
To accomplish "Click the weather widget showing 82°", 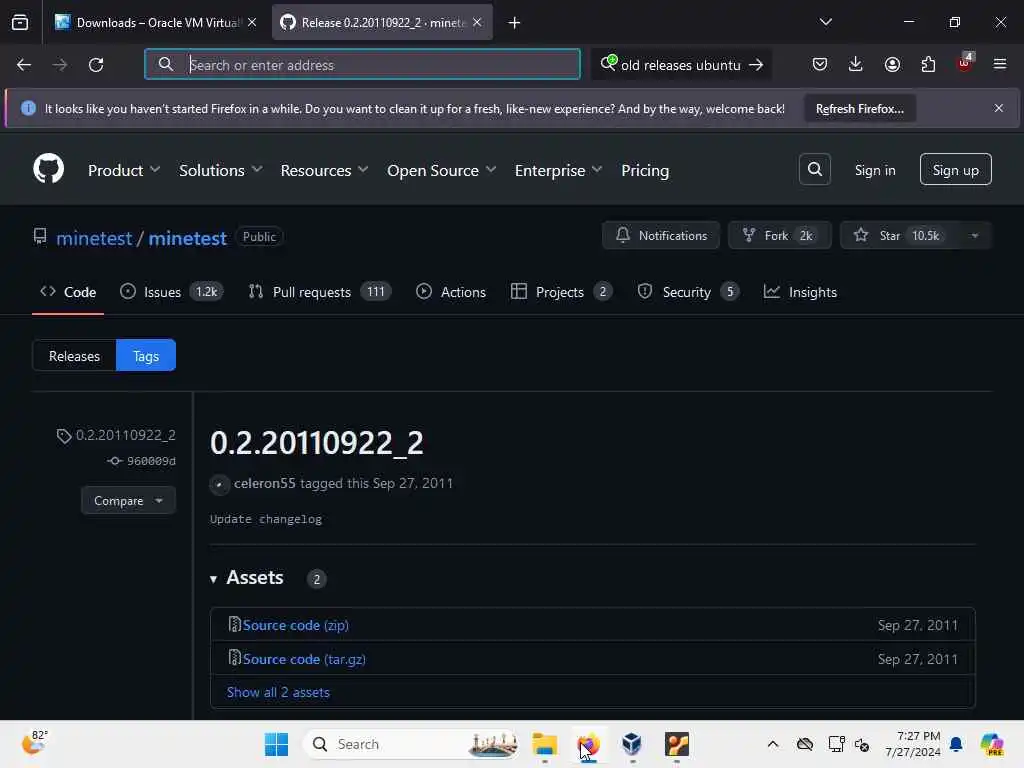I will coord(35,743).
